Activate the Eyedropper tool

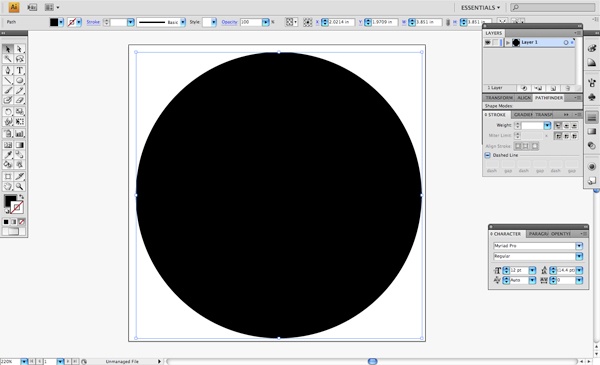pyautogui.click(x=8, y=155)
